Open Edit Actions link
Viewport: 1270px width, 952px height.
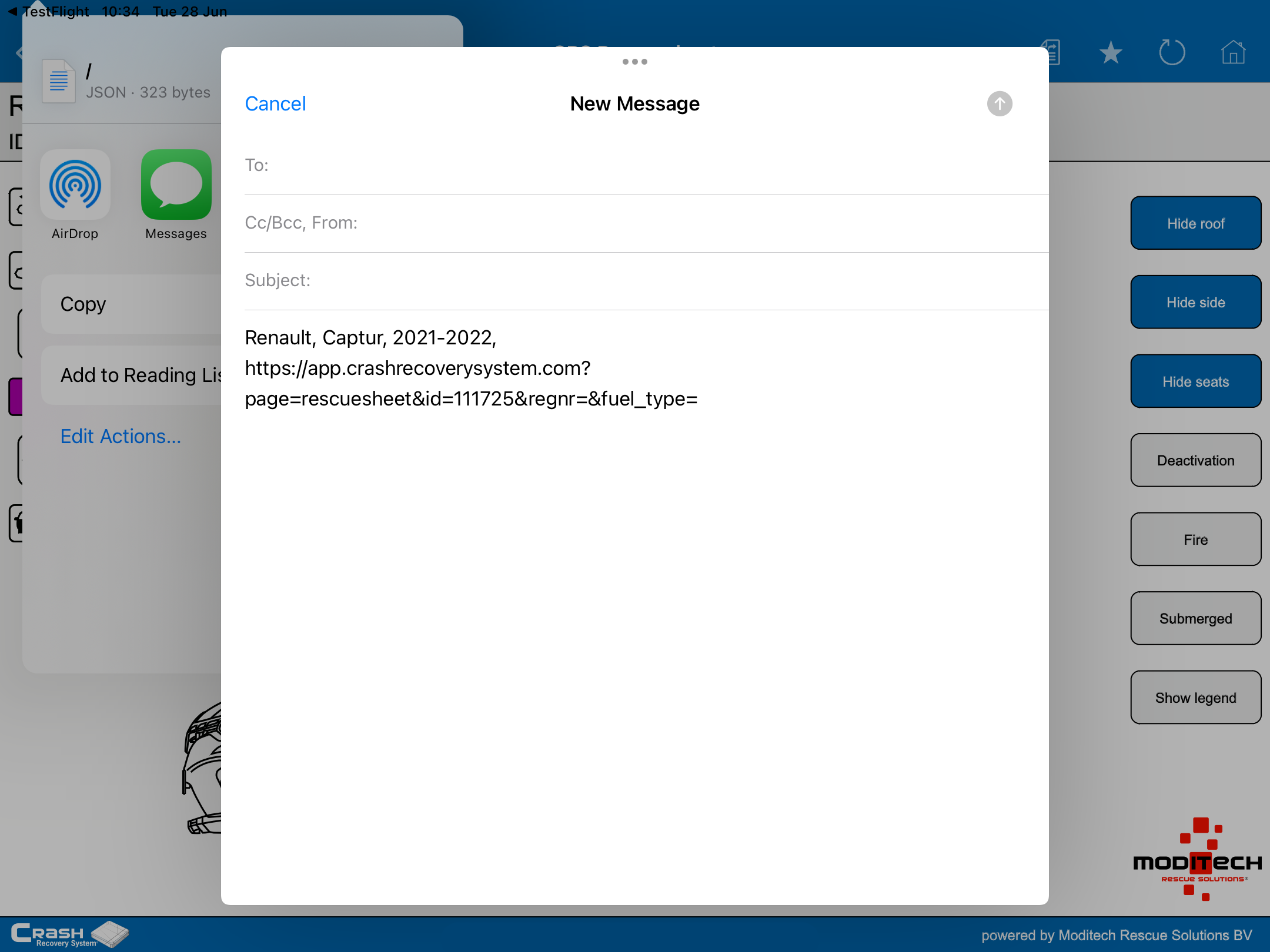pyautogui.click(x=121, y=436)
